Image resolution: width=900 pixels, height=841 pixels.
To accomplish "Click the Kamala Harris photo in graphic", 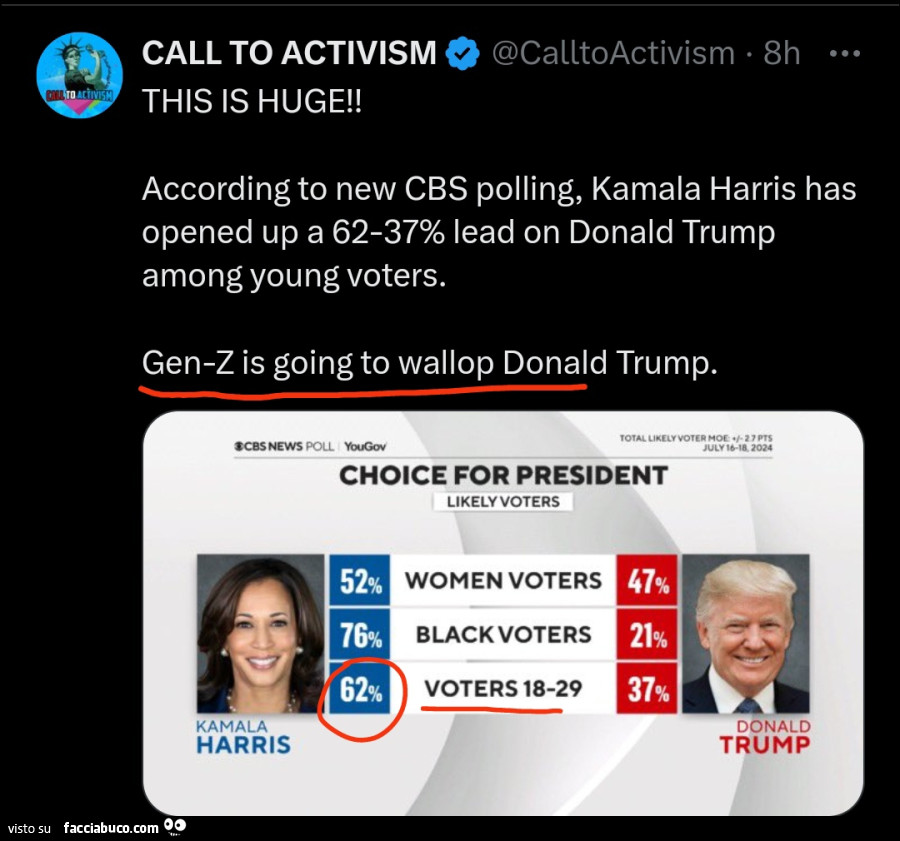I will [261, 632].
